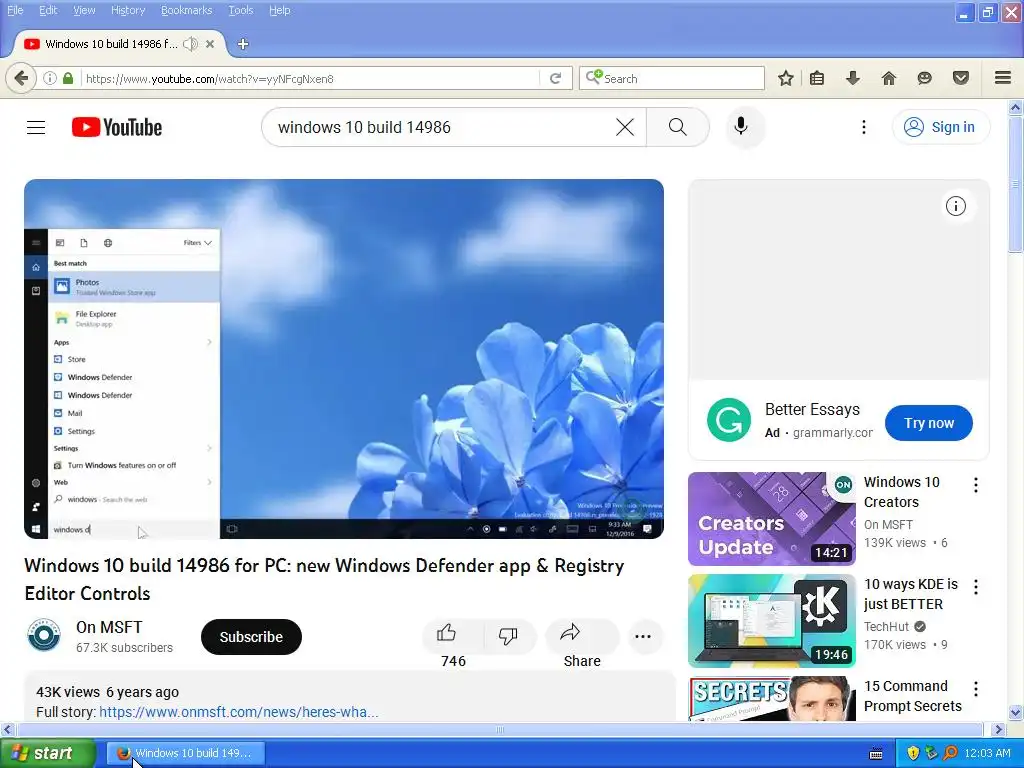1024x768 pixels.
Task: Click Try now on Grammarly ad
Action: (x=929, y=423)
